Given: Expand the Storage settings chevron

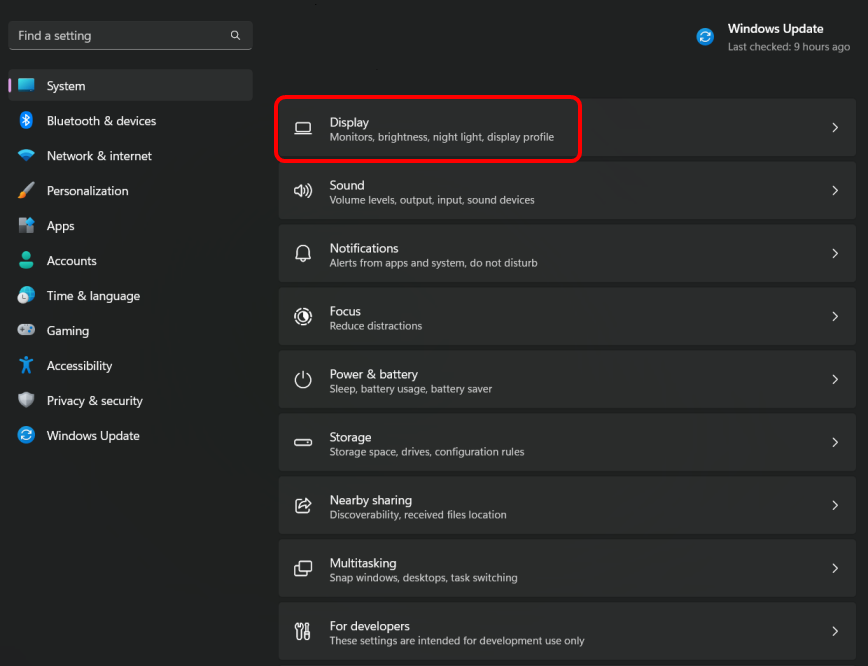Looking at the screenshot, I should [835, 443].
